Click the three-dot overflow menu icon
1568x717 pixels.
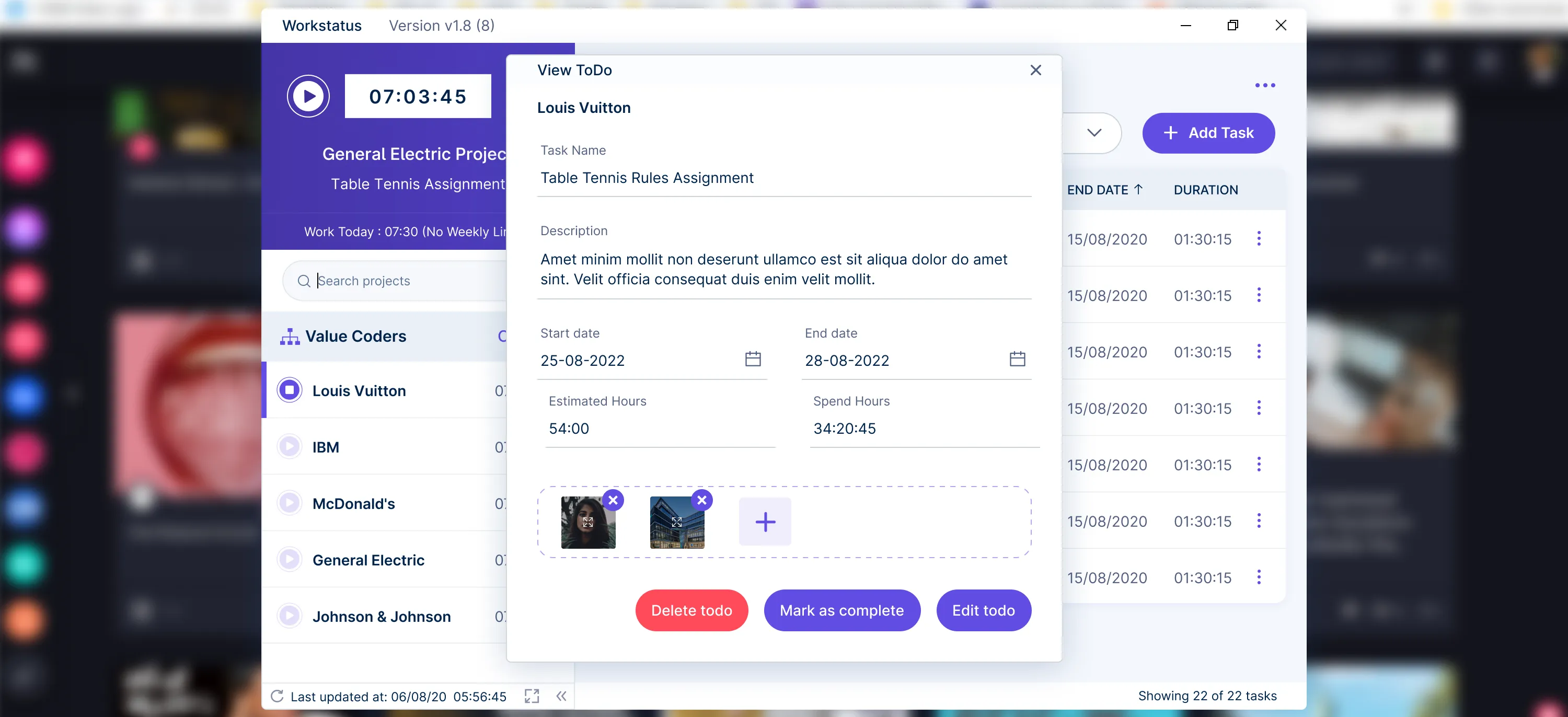click(x=1265, y=84)
